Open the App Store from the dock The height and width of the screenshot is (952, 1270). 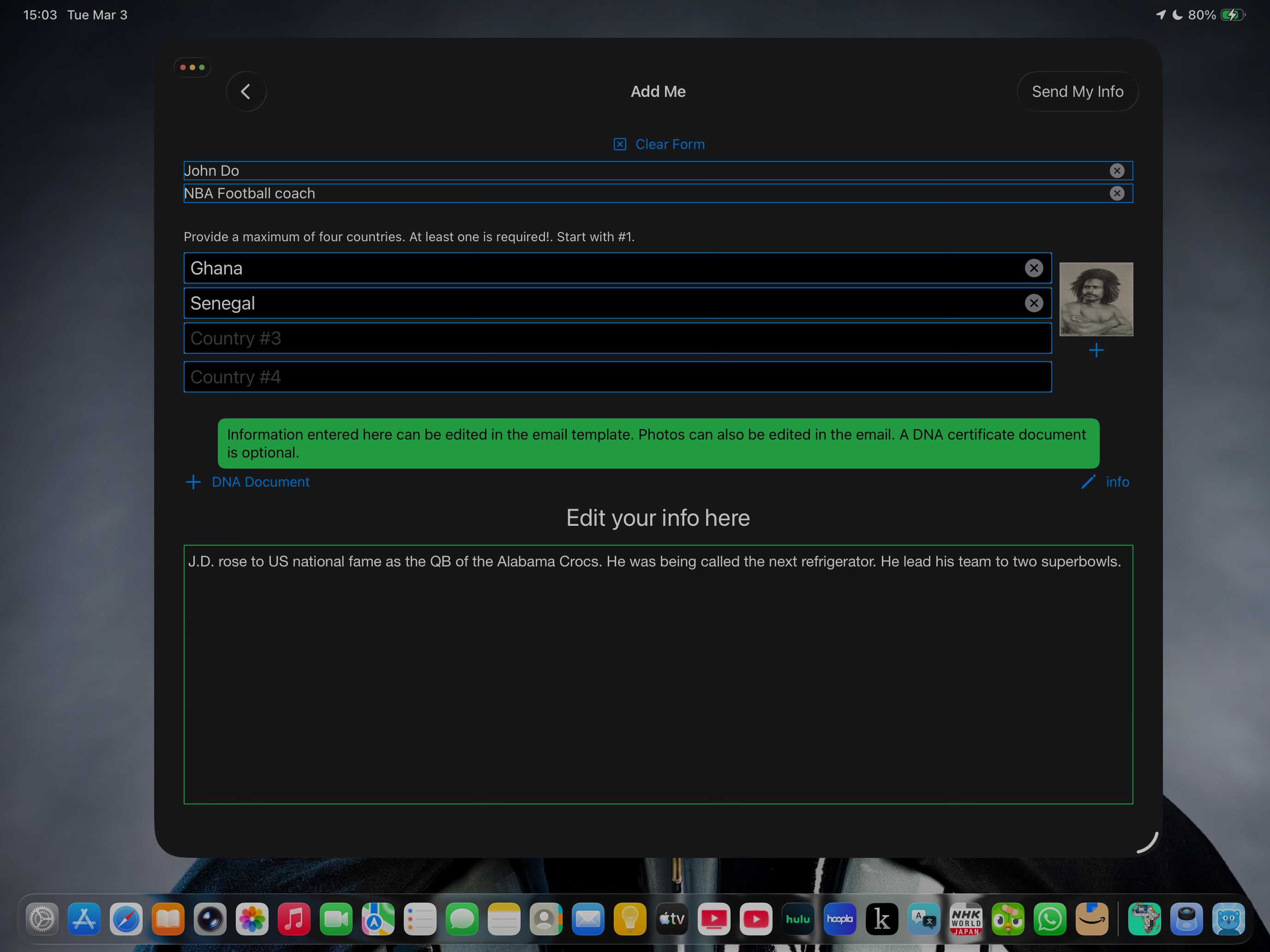(84, 919)
